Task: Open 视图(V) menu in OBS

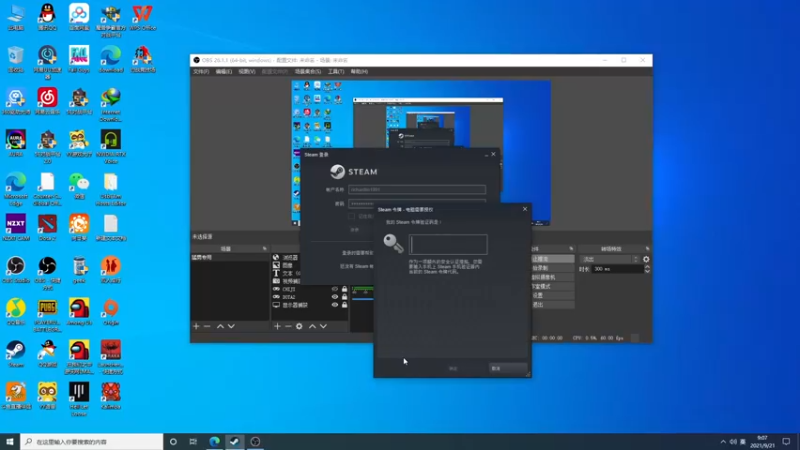Action: click(246, 71)
